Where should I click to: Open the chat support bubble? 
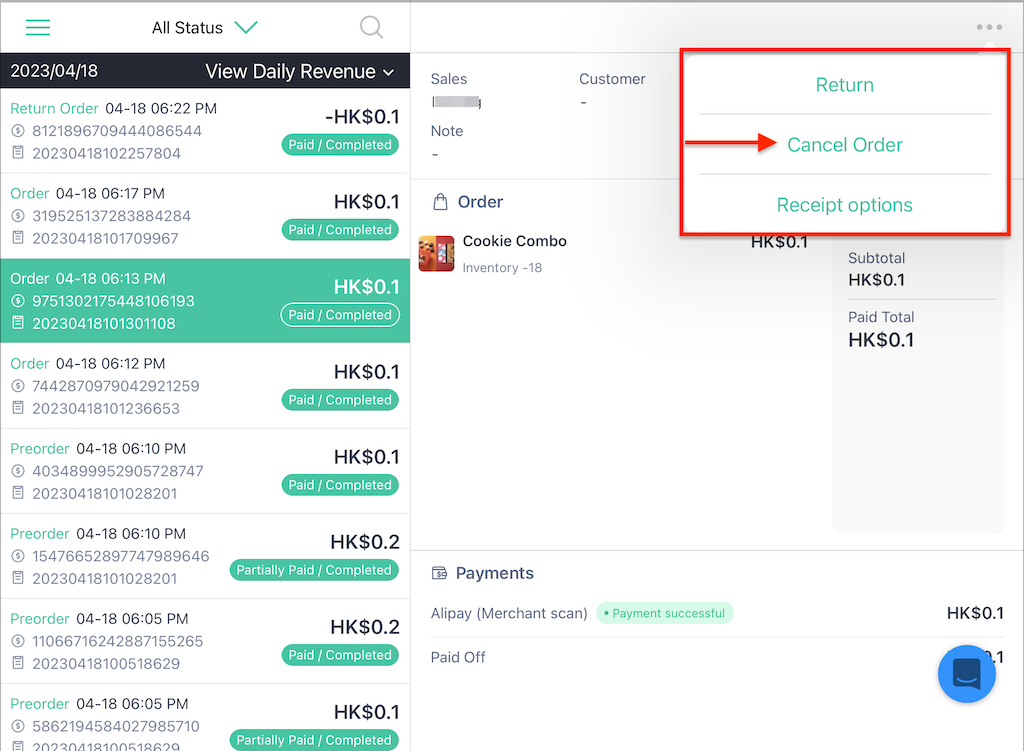click(966, 674)
